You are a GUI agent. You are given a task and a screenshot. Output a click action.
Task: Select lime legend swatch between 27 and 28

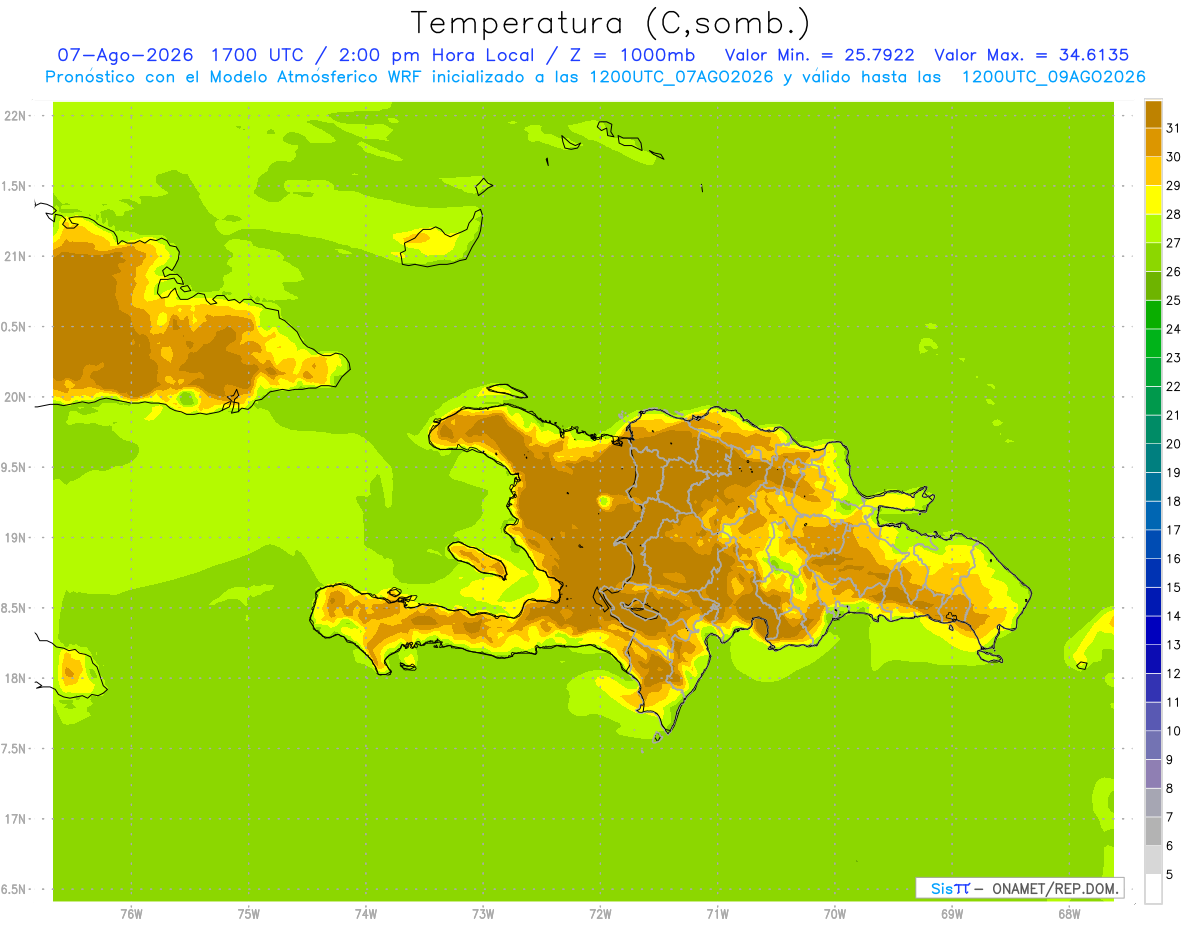[1153, 228]
